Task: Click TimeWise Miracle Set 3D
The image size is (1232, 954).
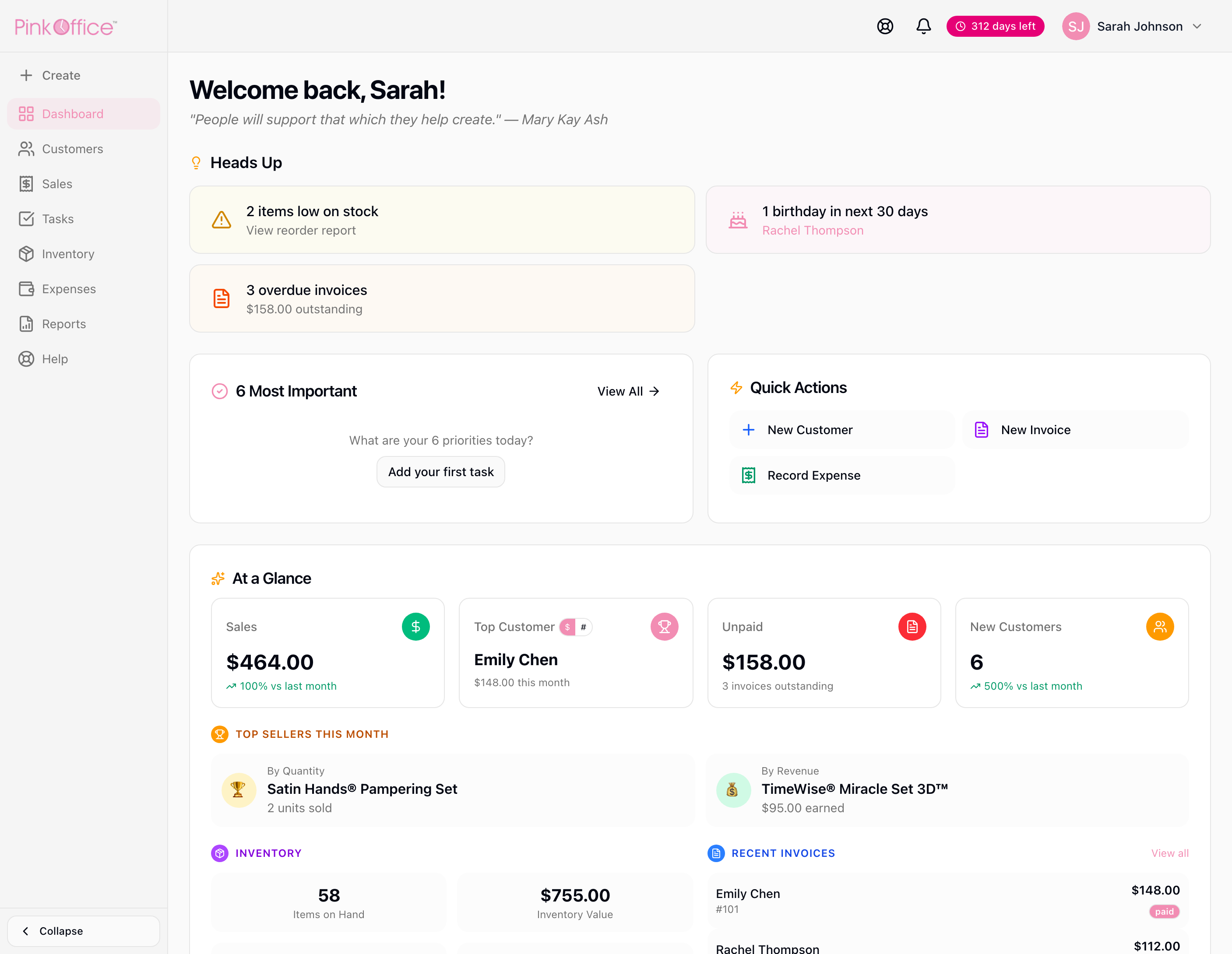Action: pos(854,789)
